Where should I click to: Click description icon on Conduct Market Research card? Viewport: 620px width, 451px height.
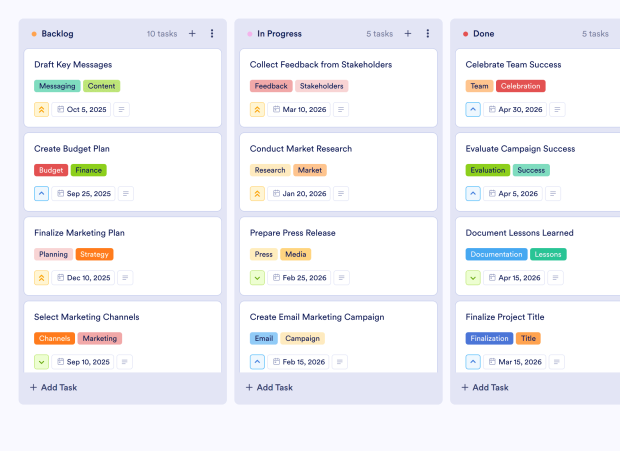342,194
